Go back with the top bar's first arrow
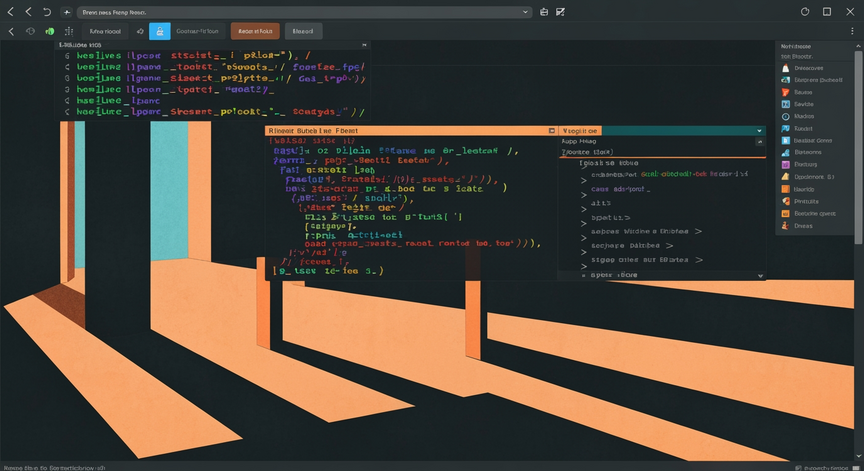864x471 pixels. click(10, 12)
